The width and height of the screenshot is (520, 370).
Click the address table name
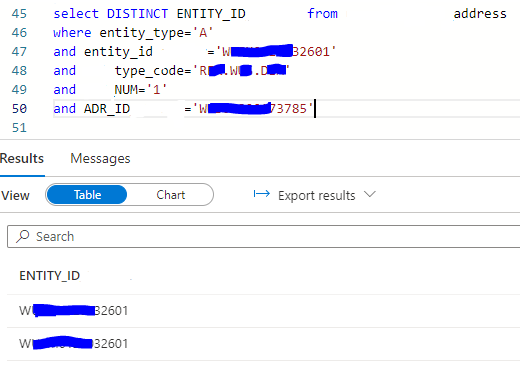coord(480,14)
